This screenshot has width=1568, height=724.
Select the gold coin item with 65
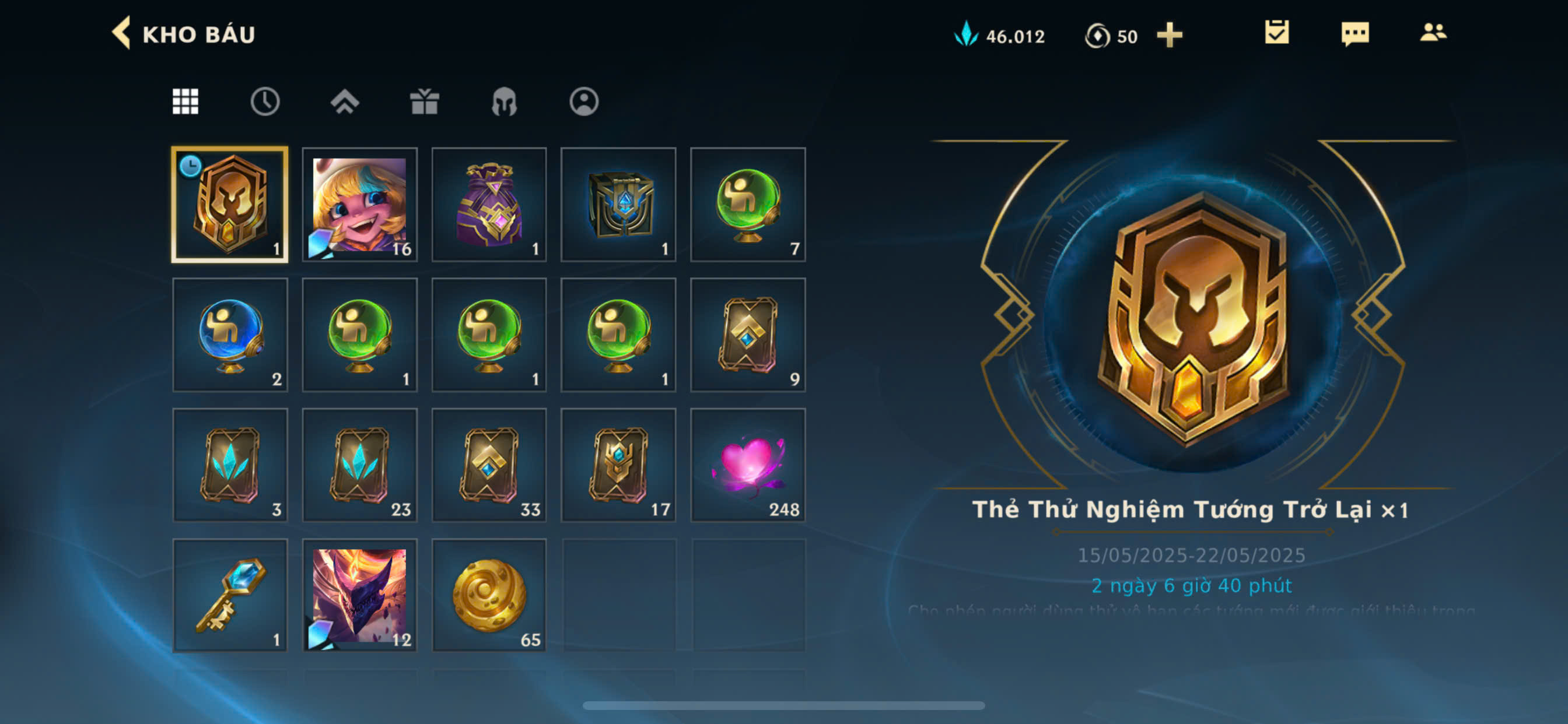(489, 595)
